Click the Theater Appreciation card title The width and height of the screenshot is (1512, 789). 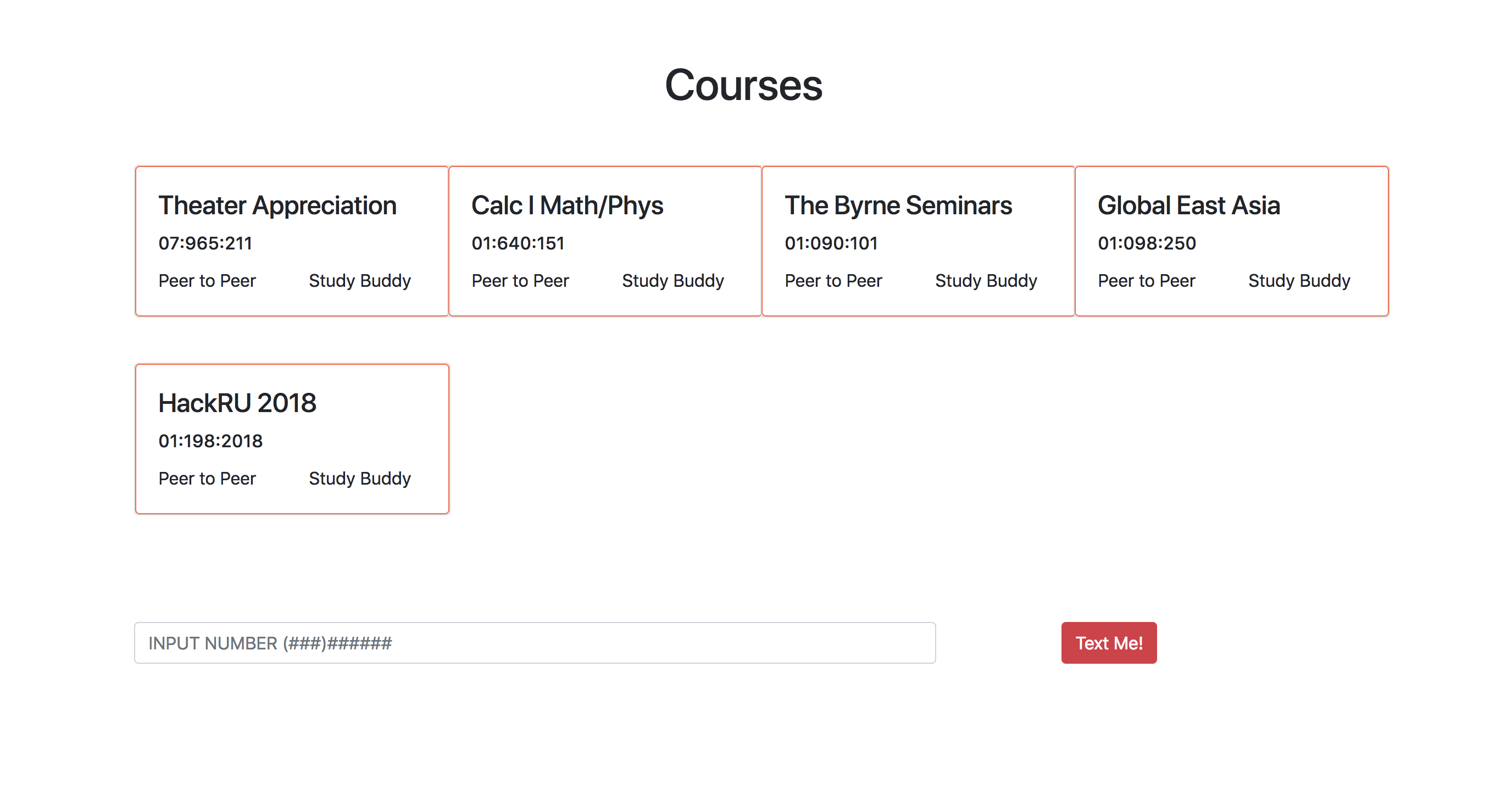(x=277, y=205)
